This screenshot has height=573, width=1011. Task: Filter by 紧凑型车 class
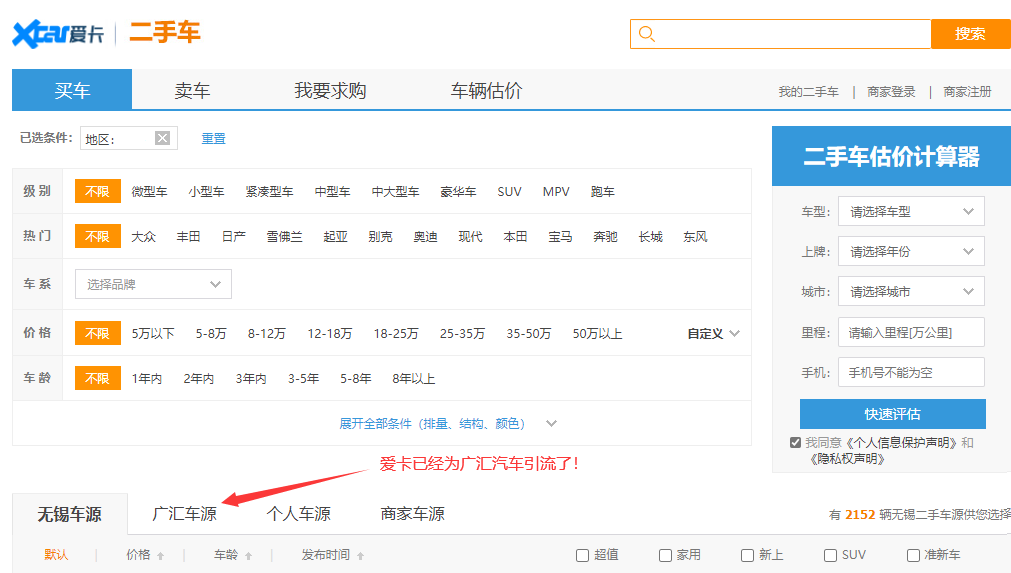click(270, 191)
